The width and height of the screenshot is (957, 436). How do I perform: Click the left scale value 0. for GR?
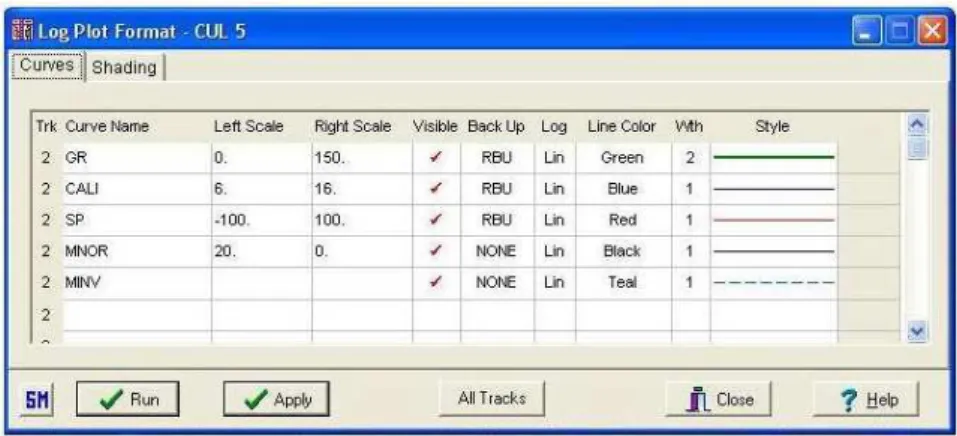(x=261, y=158)
